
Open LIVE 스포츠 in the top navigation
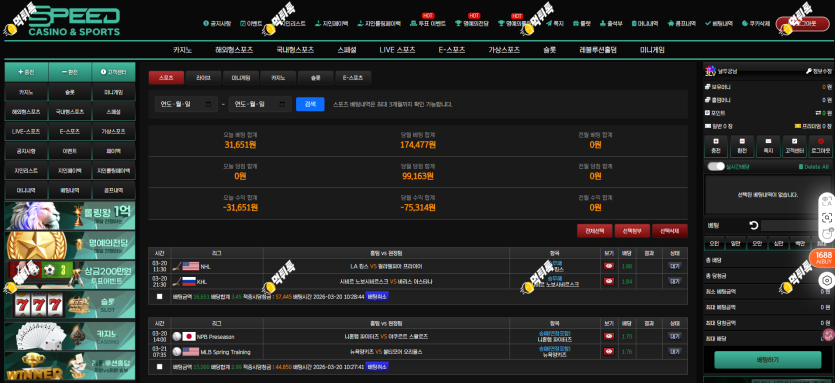click(x=397, y=50)
